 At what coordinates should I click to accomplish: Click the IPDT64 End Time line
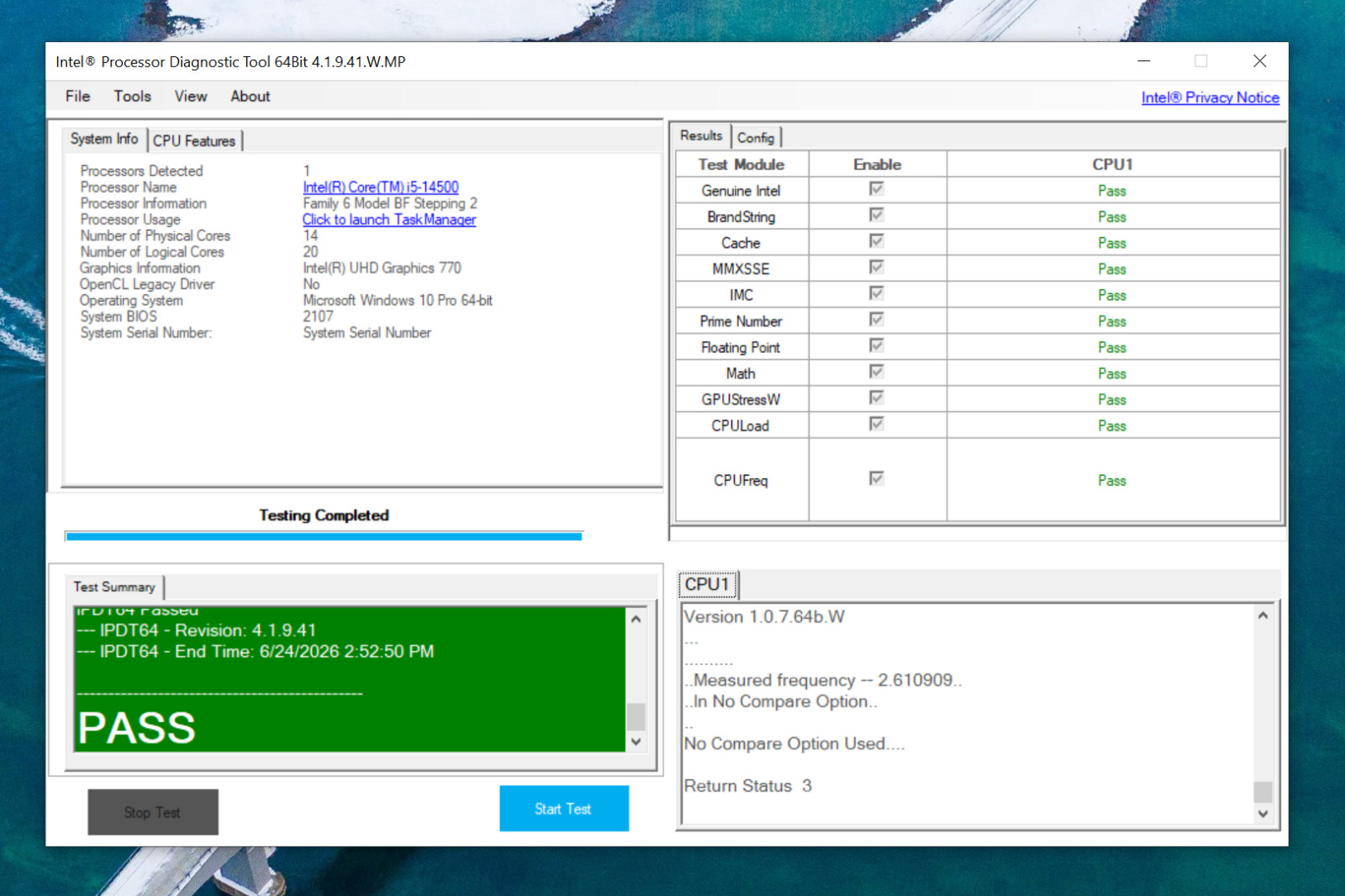click(x=256, y=651)
